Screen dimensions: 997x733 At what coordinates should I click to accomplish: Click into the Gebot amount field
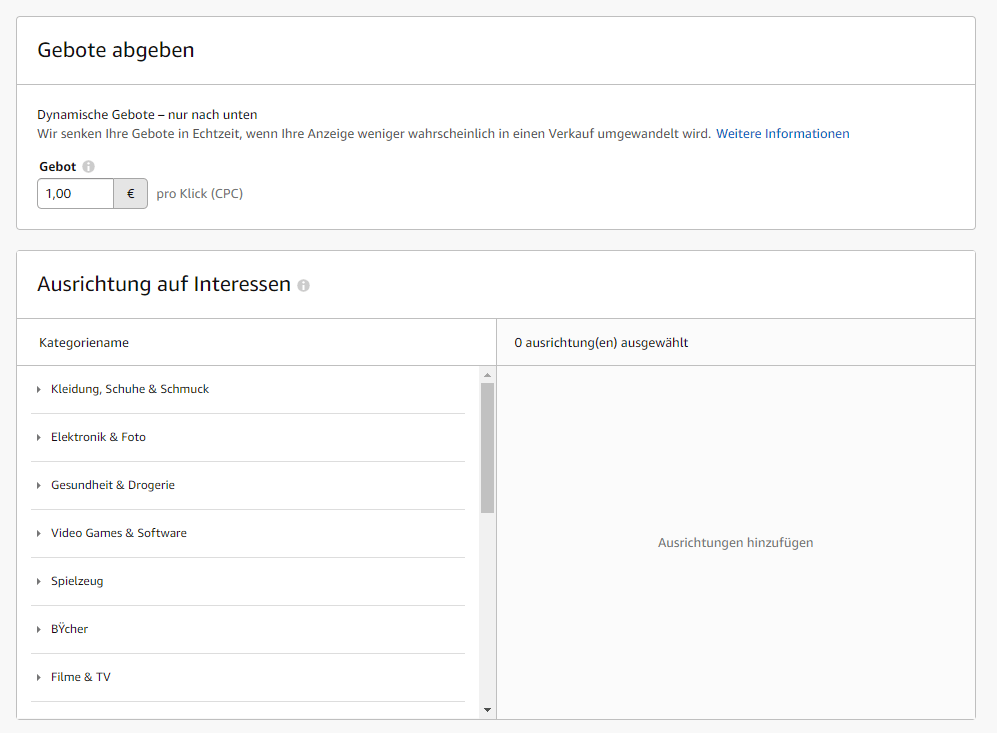pyautogui.click(x=76, y=193)
